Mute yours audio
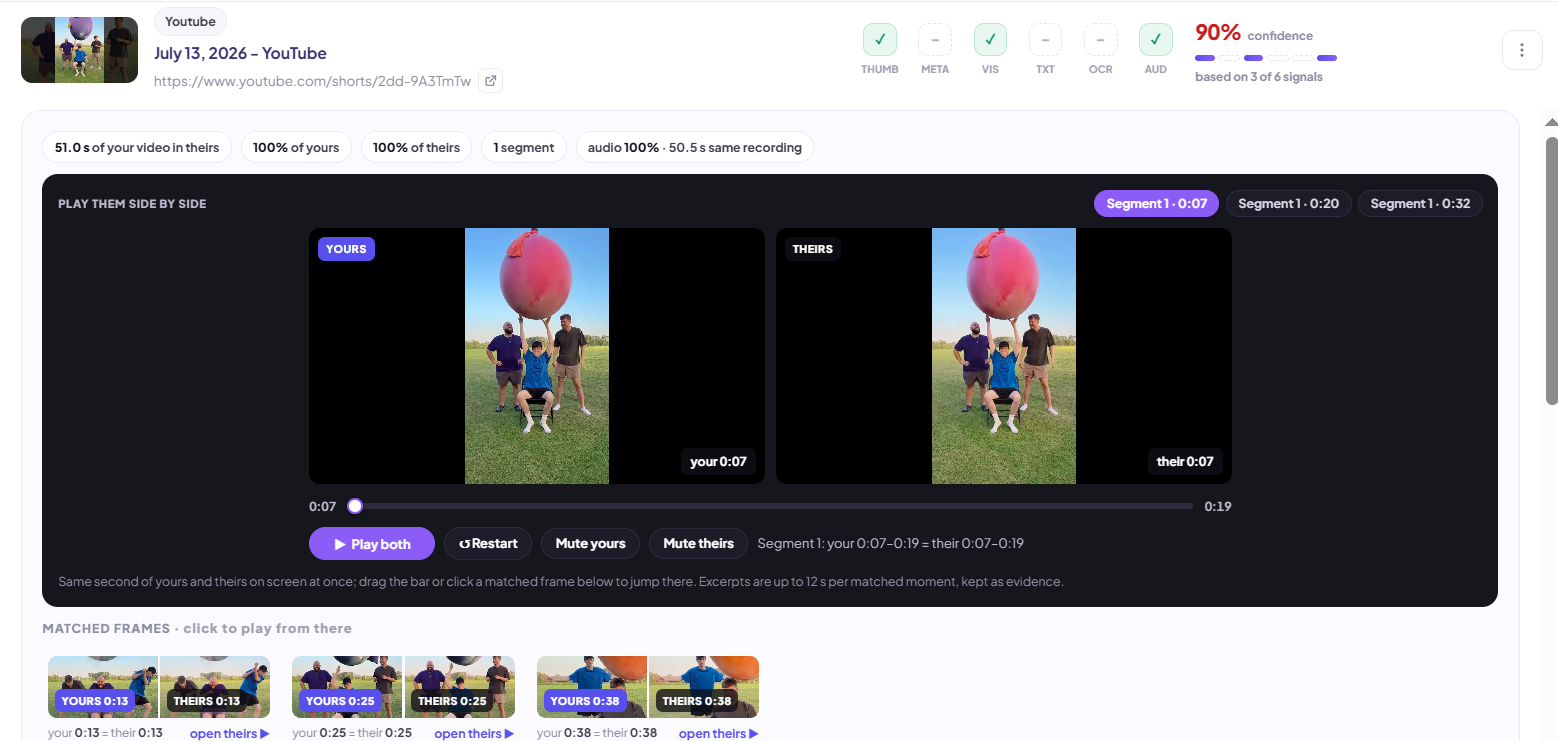Screen dimensions: 1558x741 point(591,544)
